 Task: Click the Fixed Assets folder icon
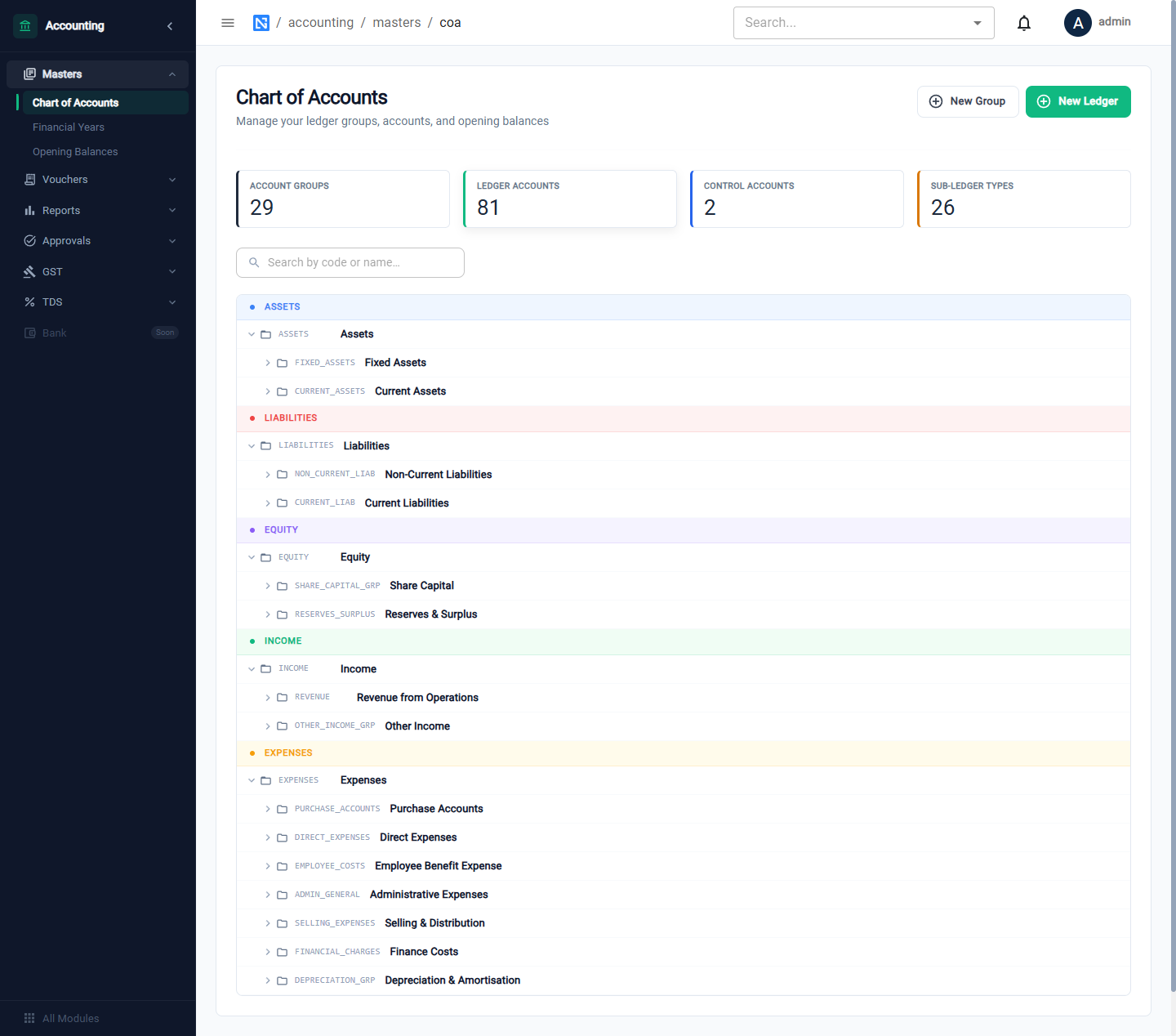point(282,363)
